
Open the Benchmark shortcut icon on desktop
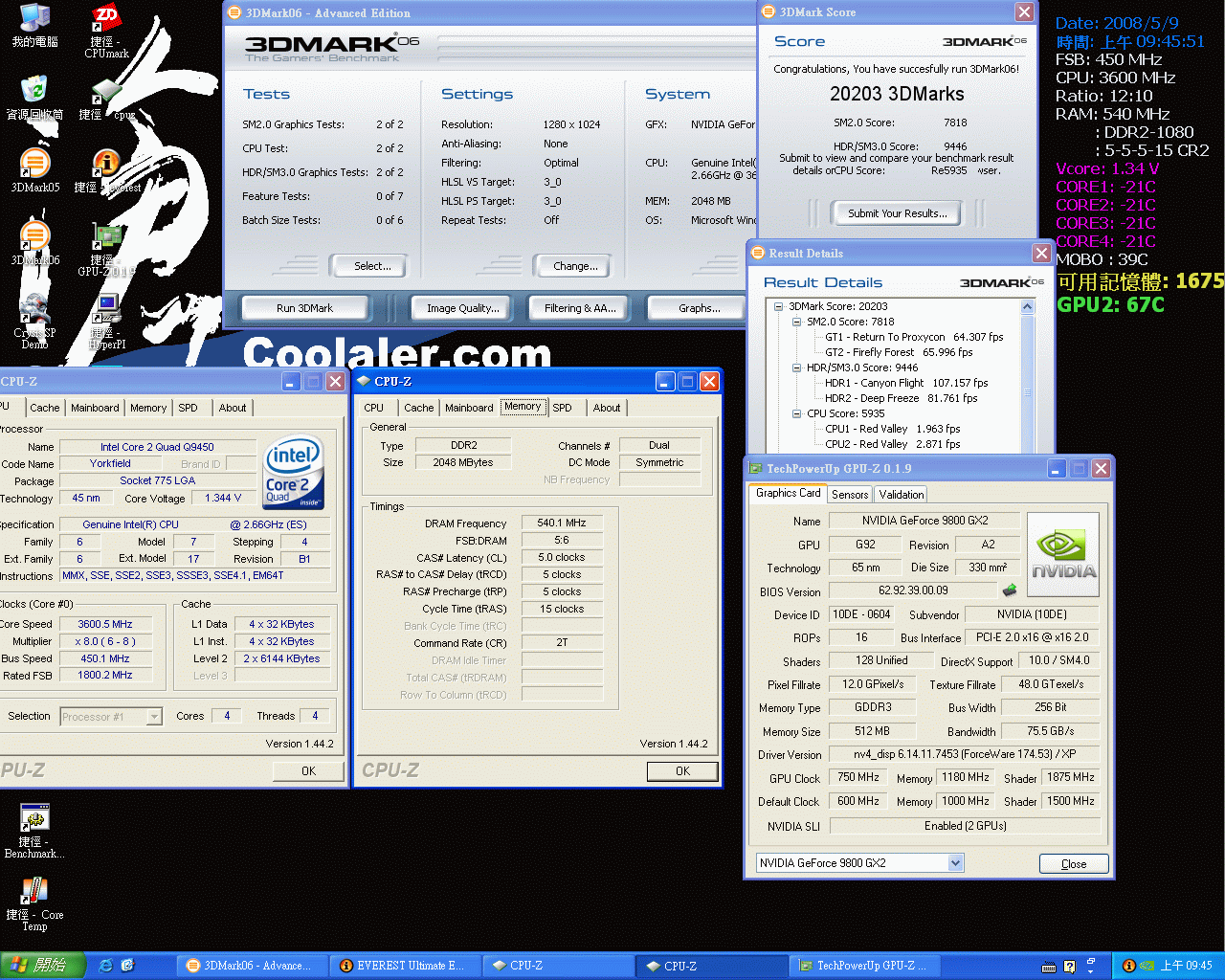(34, 831)
